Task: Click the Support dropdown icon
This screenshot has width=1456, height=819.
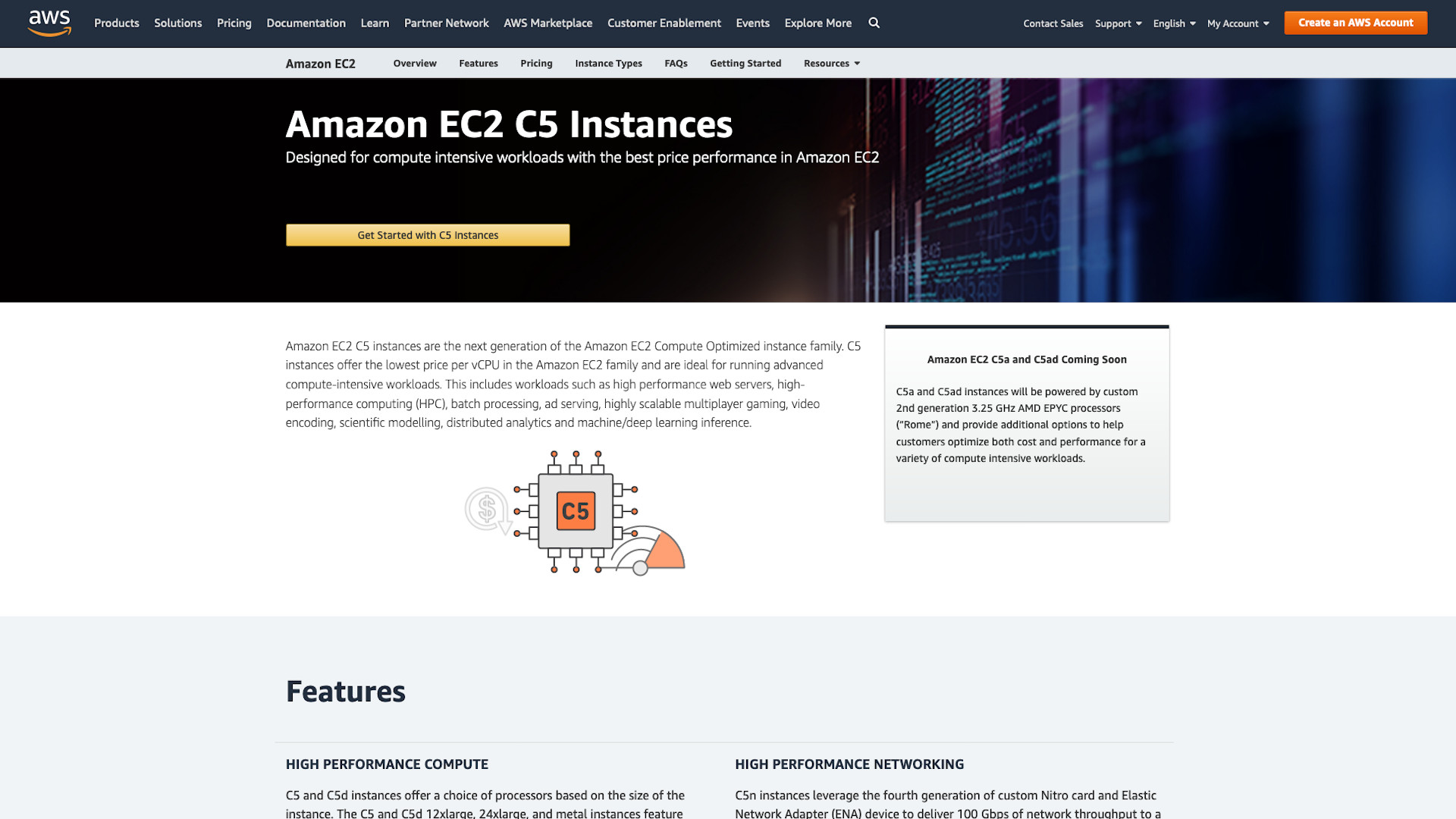Action: tap(1139, 23)
